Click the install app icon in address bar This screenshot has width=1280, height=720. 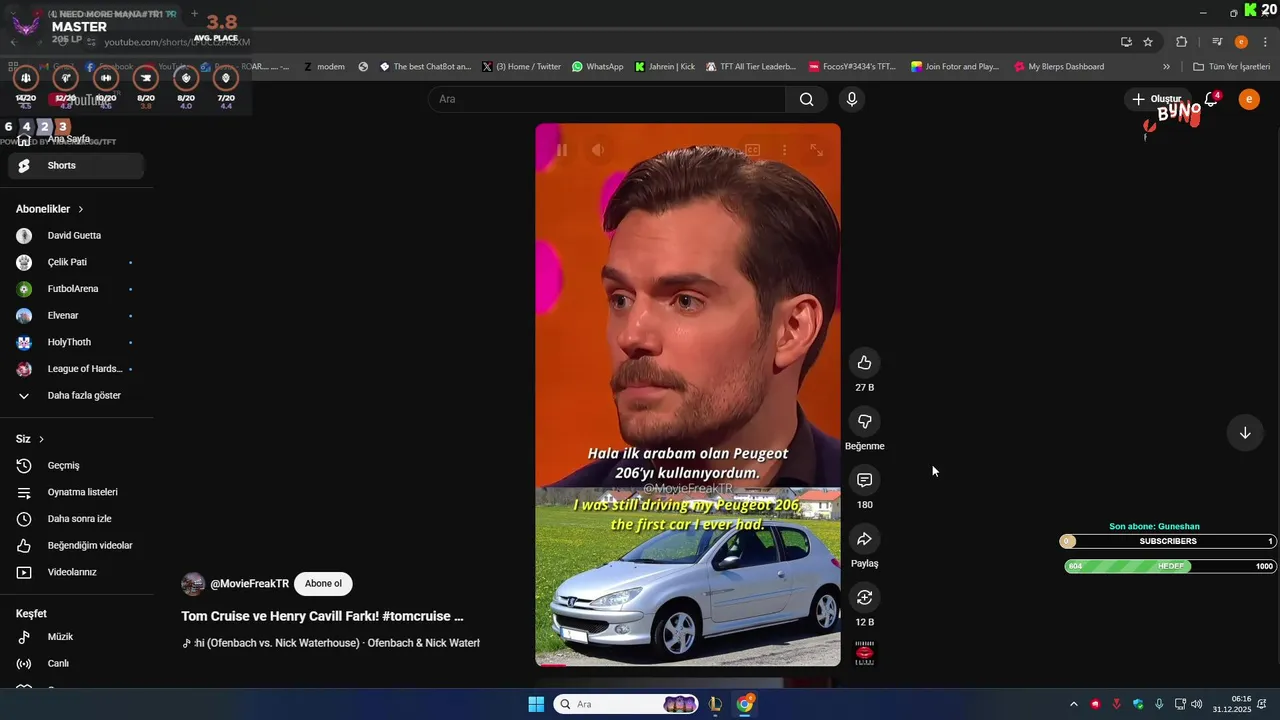[1126, 42]
